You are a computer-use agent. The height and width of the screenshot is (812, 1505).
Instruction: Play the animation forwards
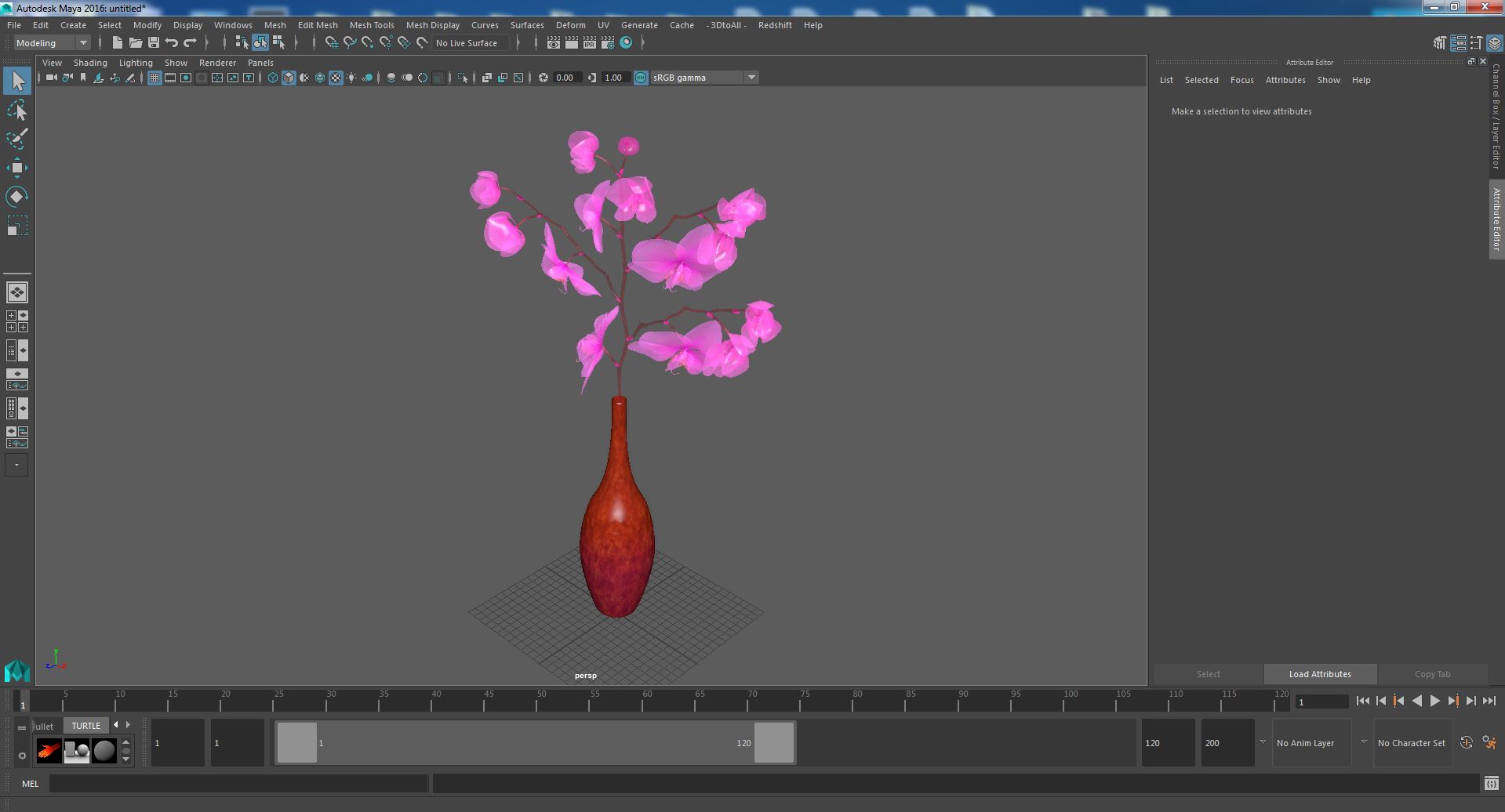tap(1434, 701)
